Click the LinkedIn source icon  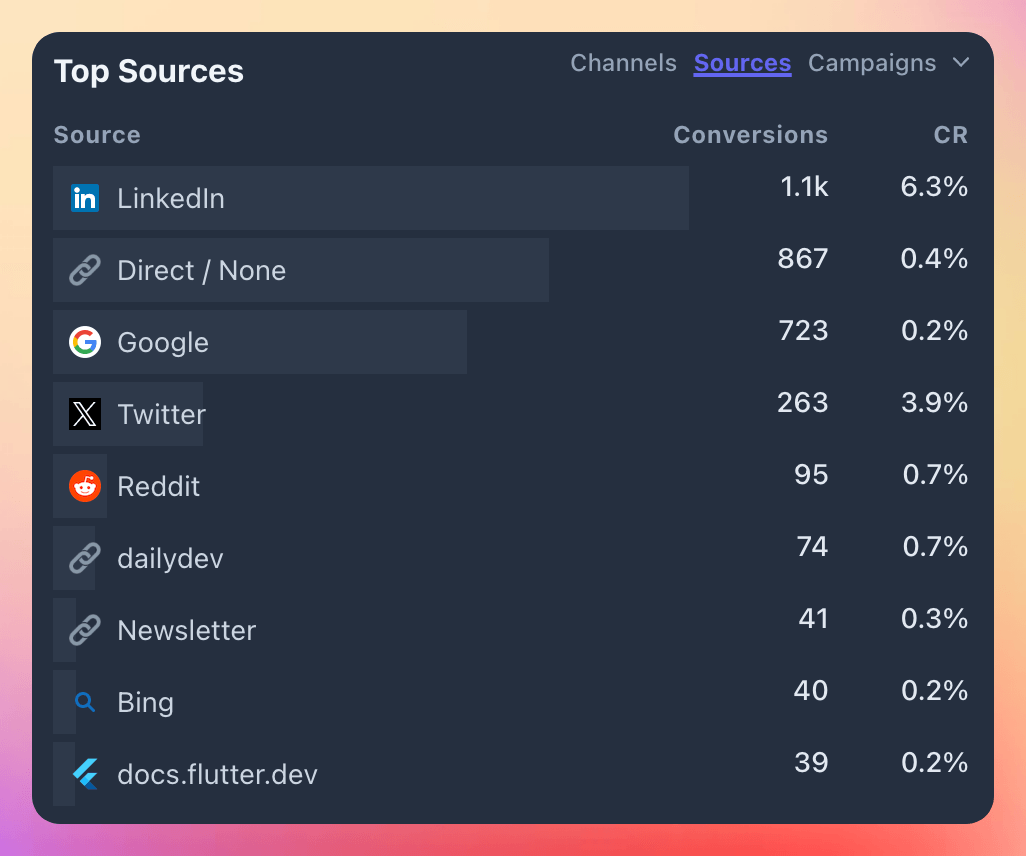pos(85,198)
